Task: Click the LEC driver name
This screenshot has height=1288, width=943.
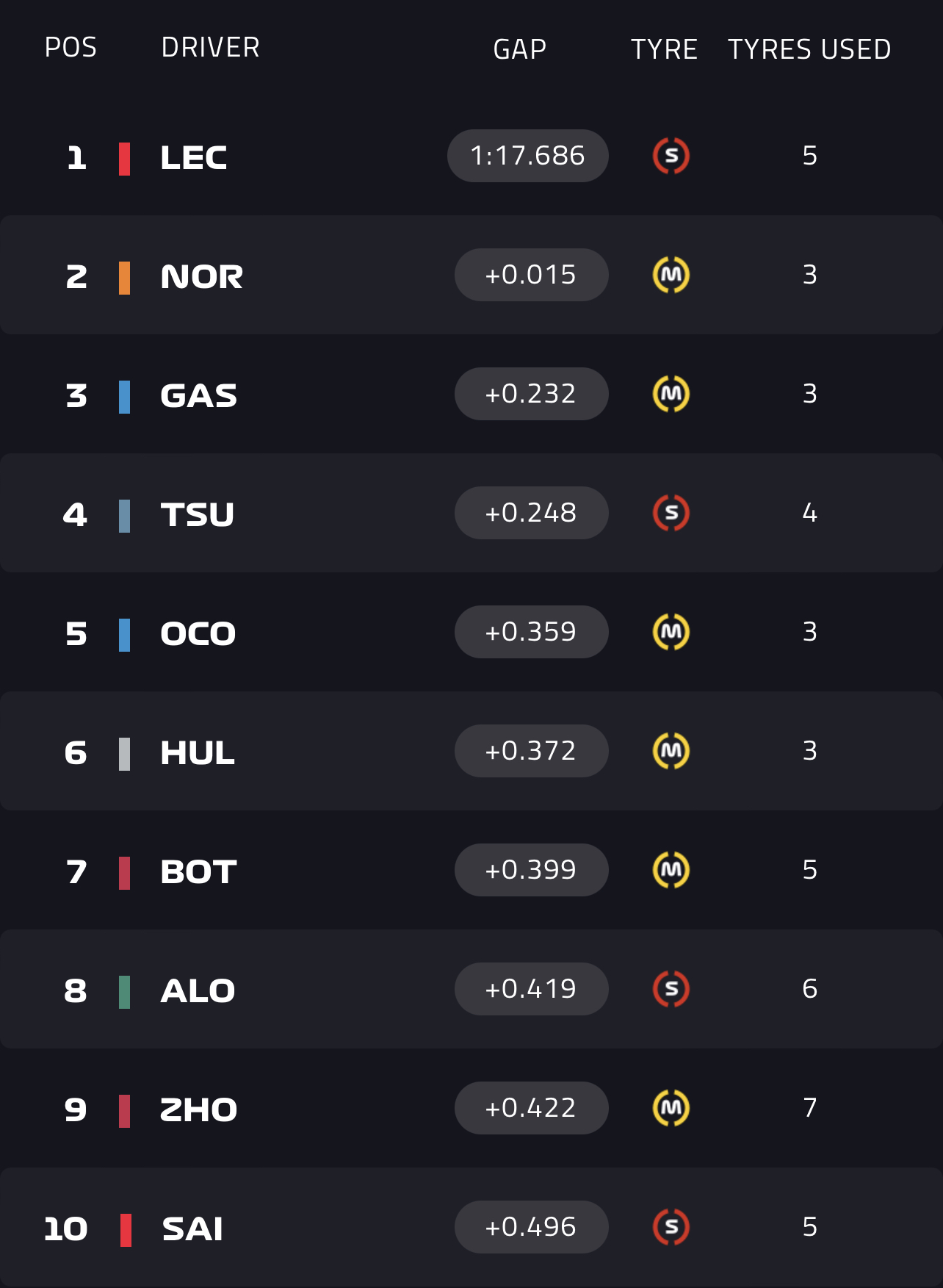Action: coord(194,158)
